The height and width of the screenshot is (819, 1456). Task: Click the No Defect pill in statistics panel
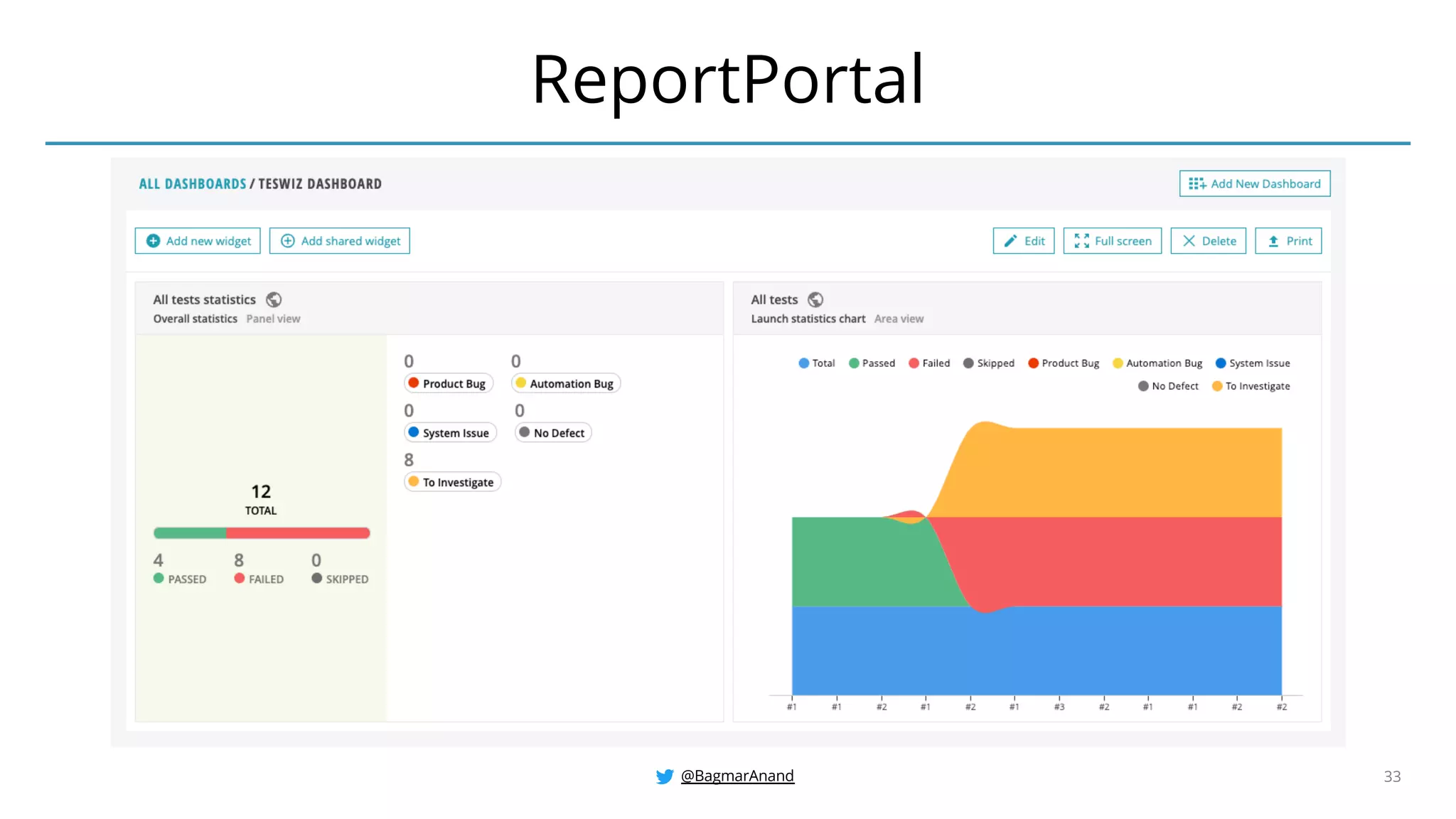(x=553, y=432)
